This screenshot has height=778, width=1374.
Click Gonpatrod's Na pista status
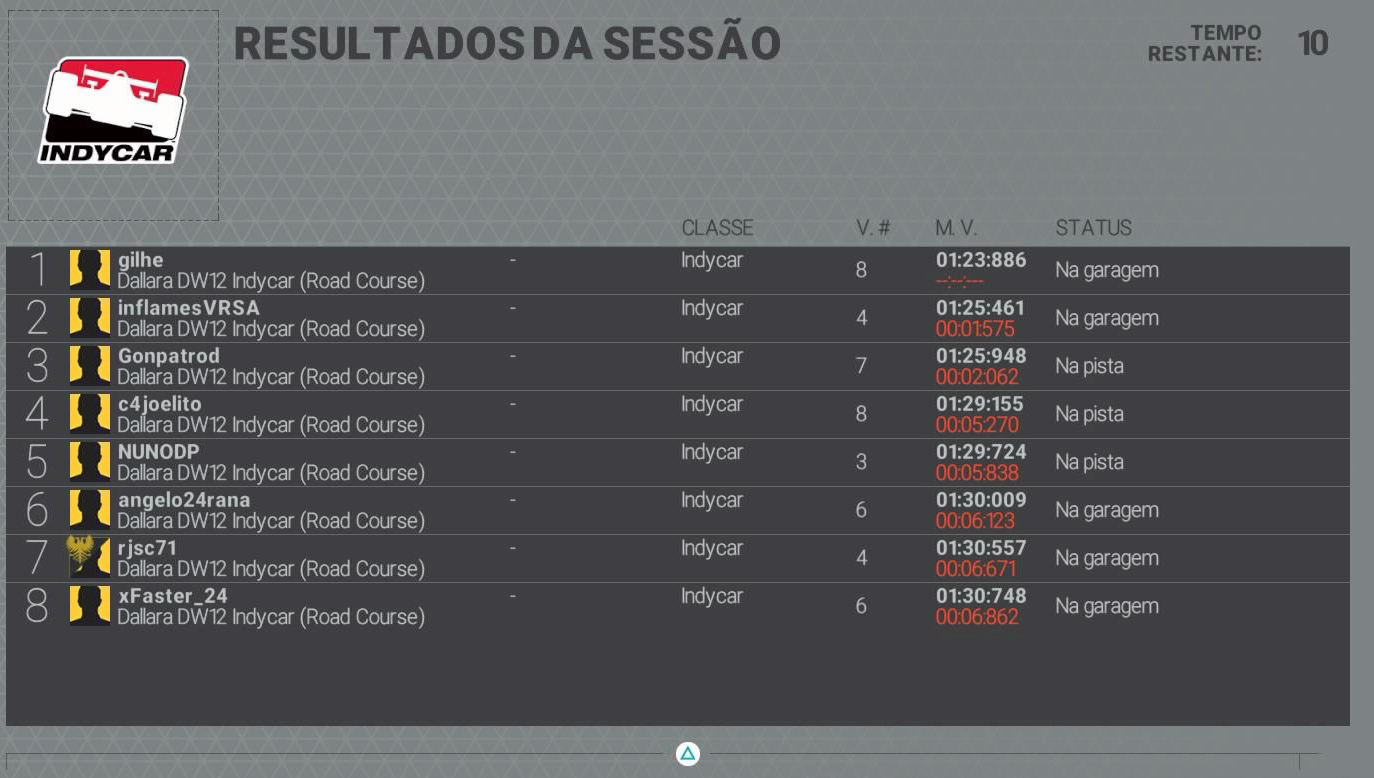coord(1089,366)
